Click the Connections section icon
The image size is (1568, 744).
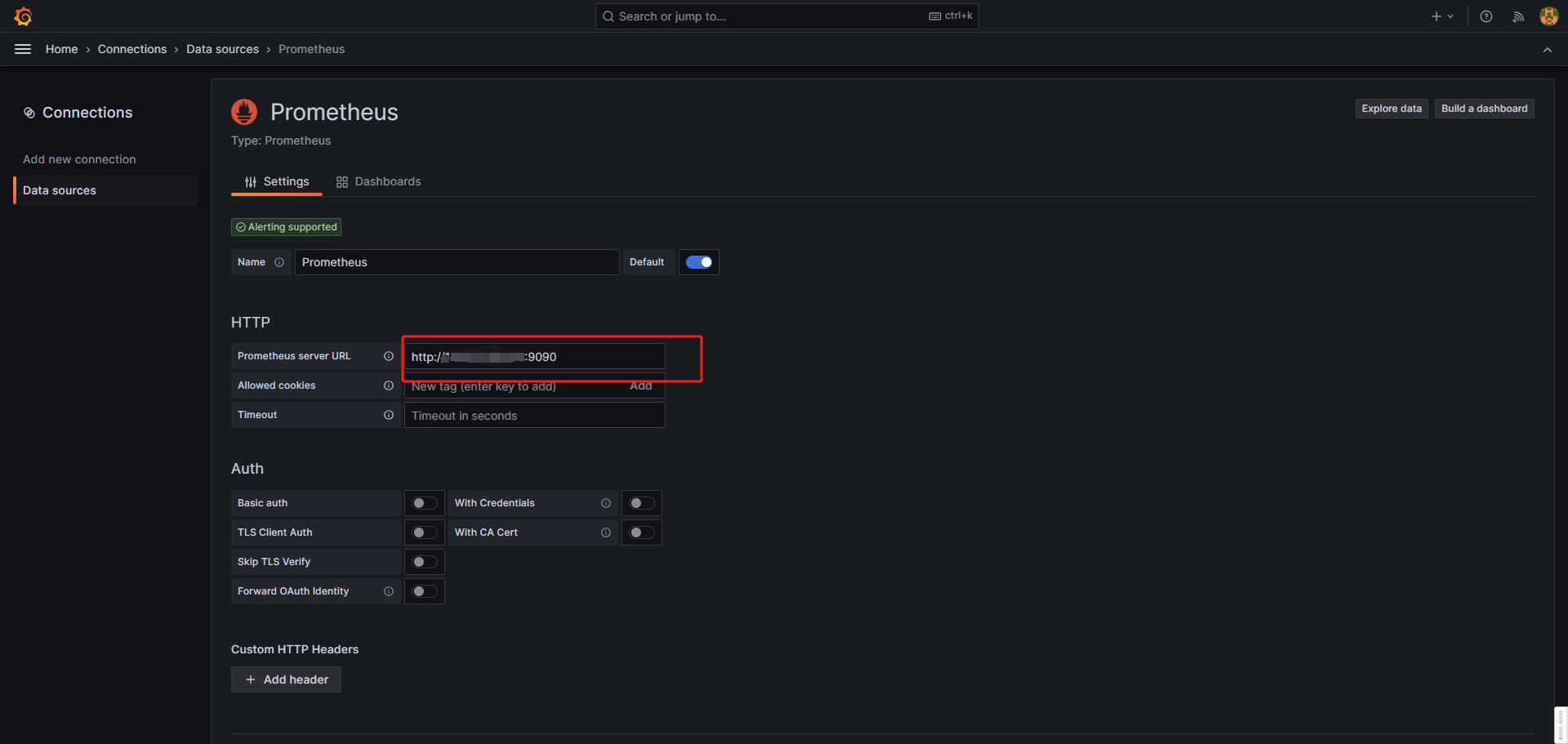coord(29,113)
